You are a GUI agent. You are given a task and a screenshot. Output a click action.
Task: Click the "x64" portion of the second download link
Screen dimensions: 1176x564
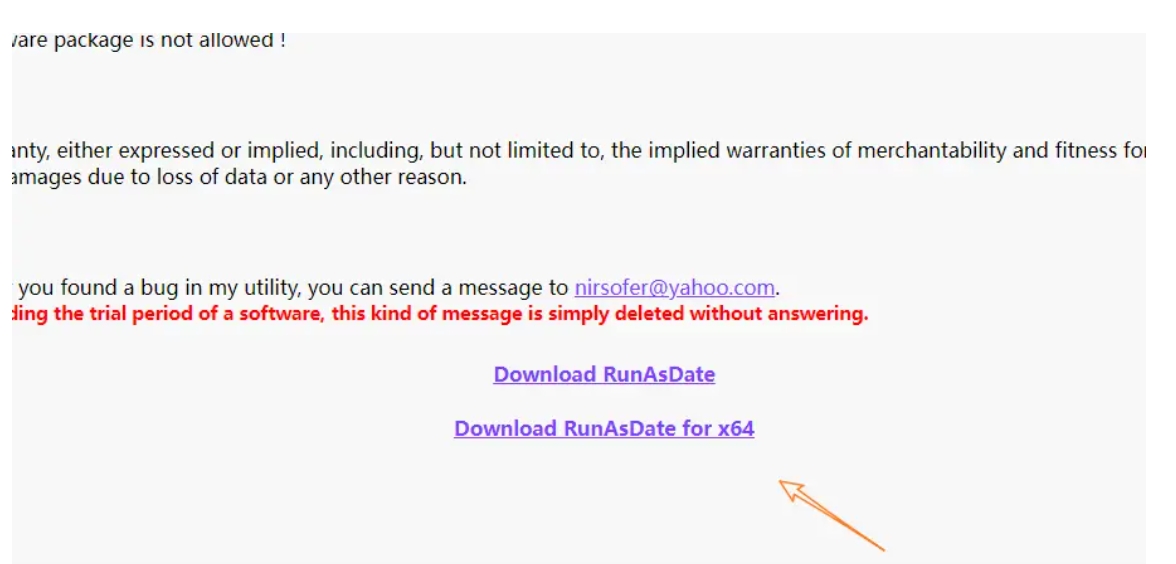736,428
